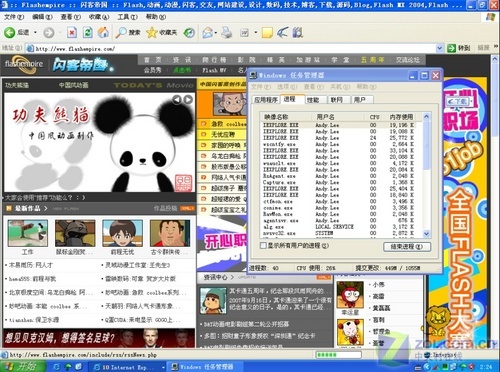
Task: Sort processes by 映像名称 column header
Action: (287, 117)
